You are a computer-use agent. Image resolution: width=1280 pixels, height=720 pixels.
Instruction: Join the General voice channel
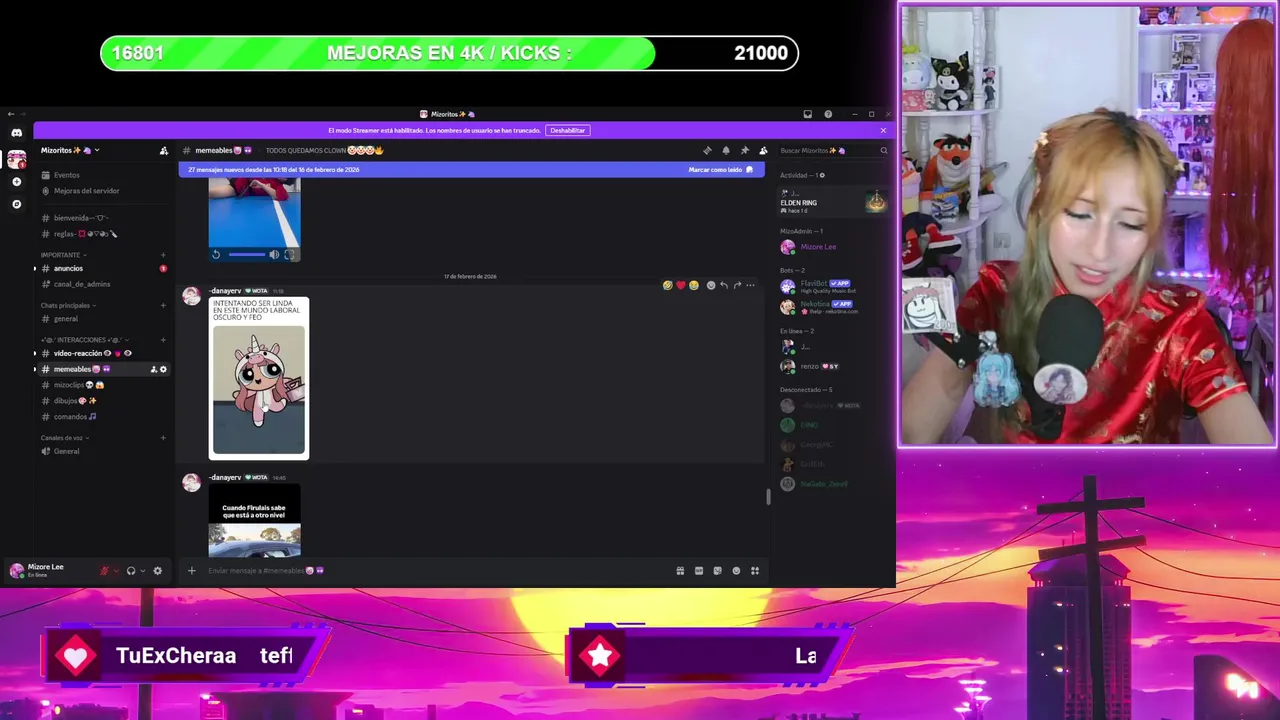[102, 451]
